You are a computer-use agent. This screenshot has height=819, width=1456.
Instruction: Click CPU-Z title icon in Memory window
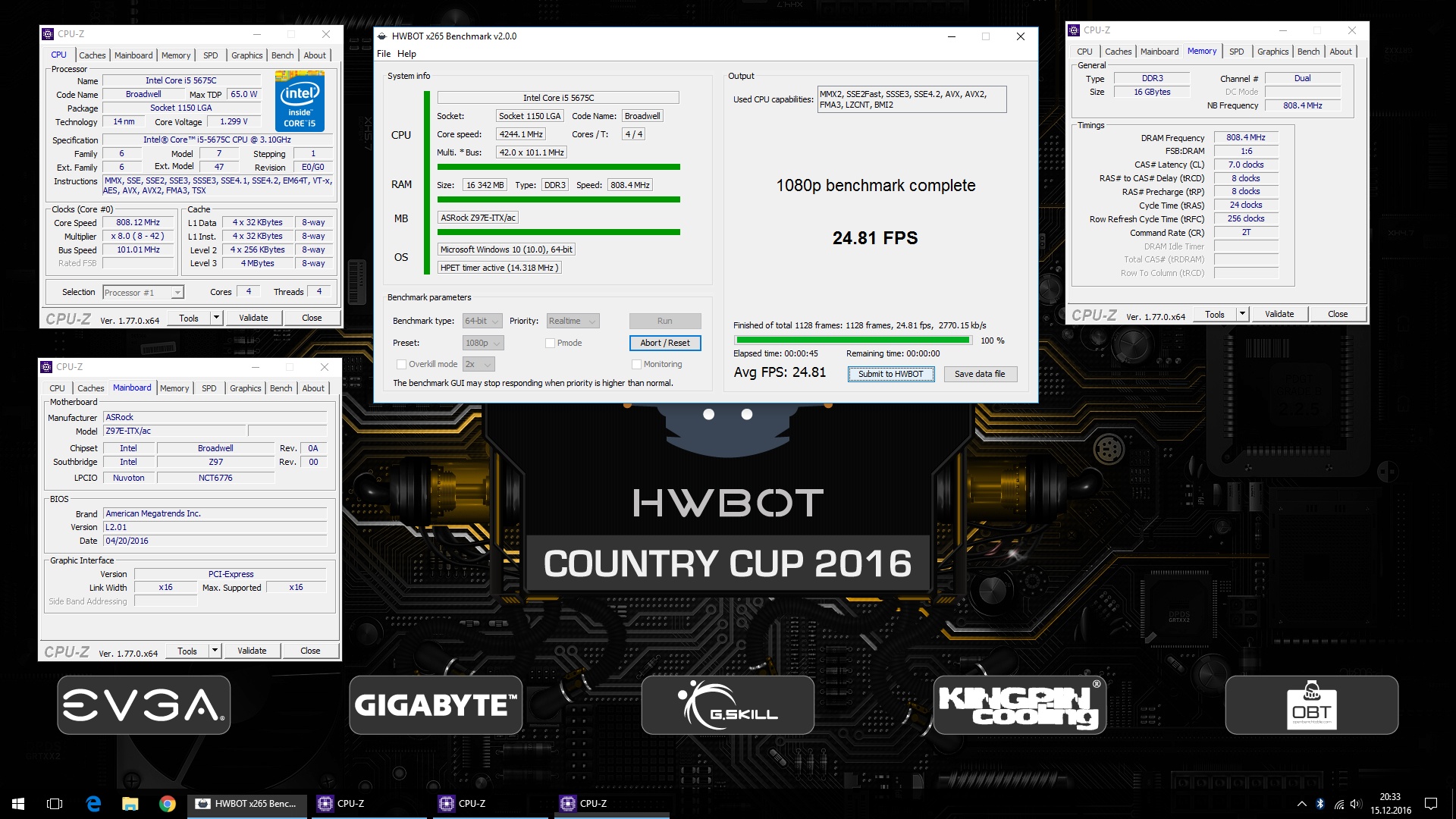(1074, 30)
